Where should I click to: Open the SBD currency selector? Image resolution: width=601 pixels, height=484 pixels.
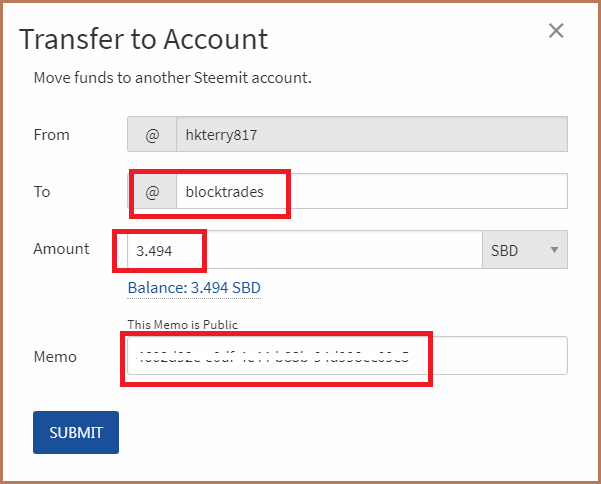click(x=523, y=250)
